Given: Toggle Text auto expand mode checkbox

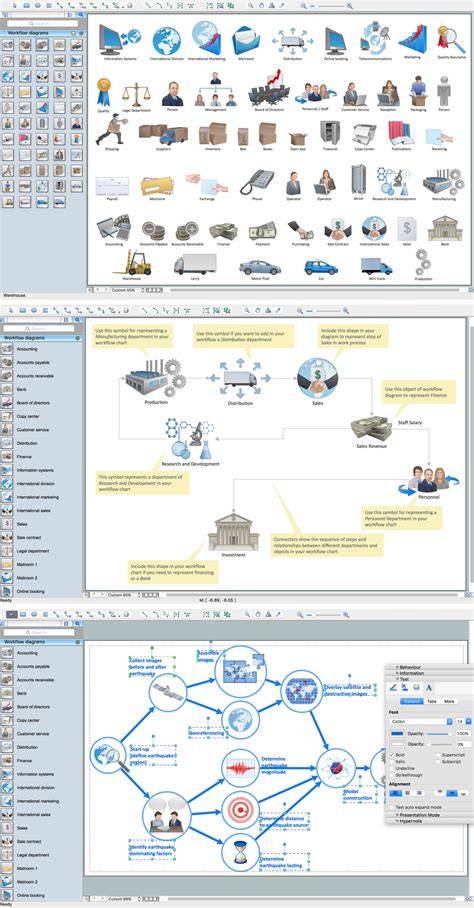Looking at the screenshot, I should tap(392, 807).
